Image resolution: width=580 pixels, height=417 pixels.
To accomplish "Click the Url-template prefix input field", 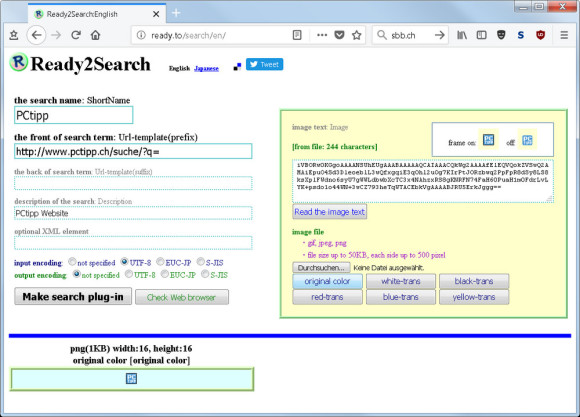I will pyautogui.click(x=133, y=151).
